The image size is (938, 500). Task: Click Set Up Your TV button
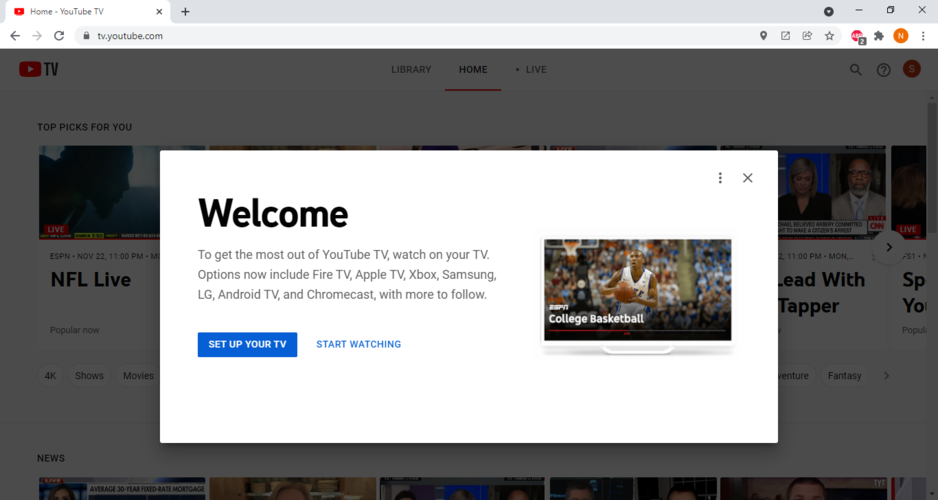coord(247,344)
